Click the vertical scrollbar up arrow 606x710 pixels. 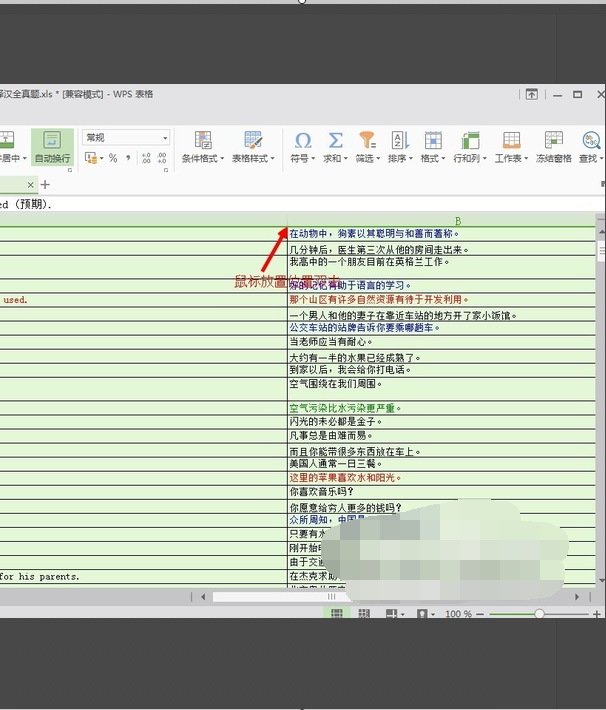[601, 232]
